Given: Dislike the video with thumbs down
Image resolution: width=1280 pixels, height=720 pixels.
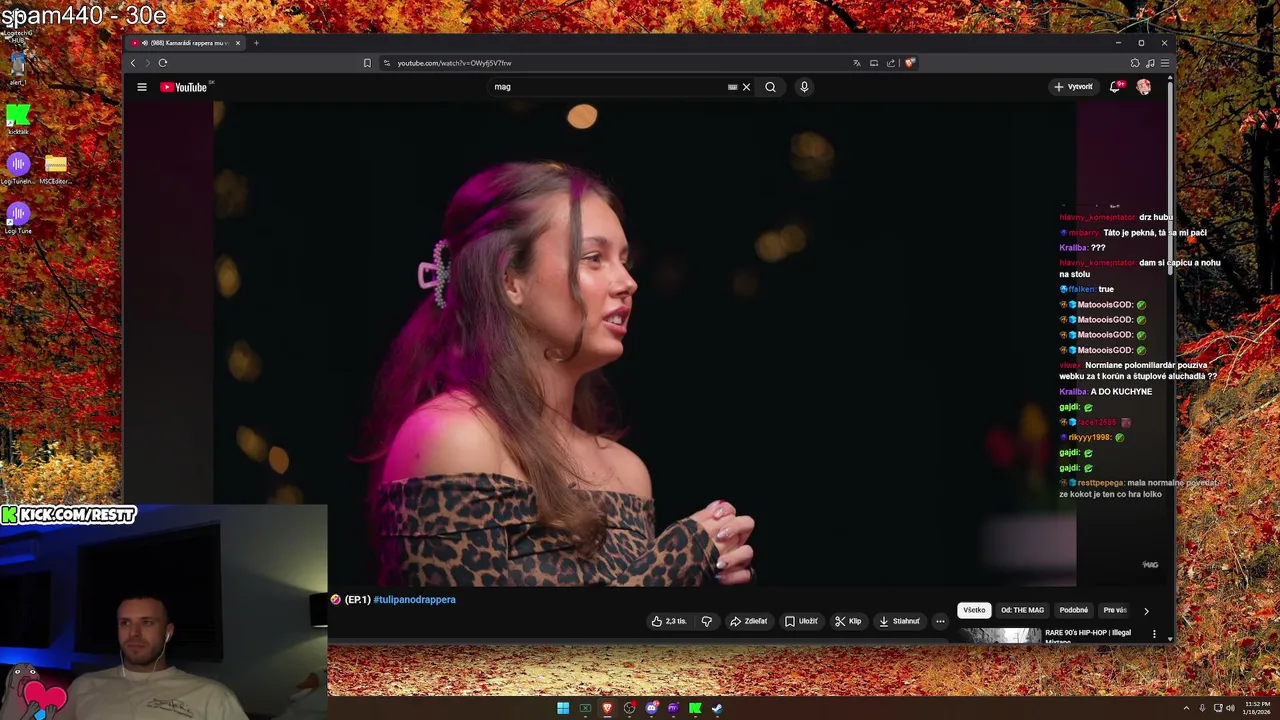Looking at the screenshot, I should point(706,621).
